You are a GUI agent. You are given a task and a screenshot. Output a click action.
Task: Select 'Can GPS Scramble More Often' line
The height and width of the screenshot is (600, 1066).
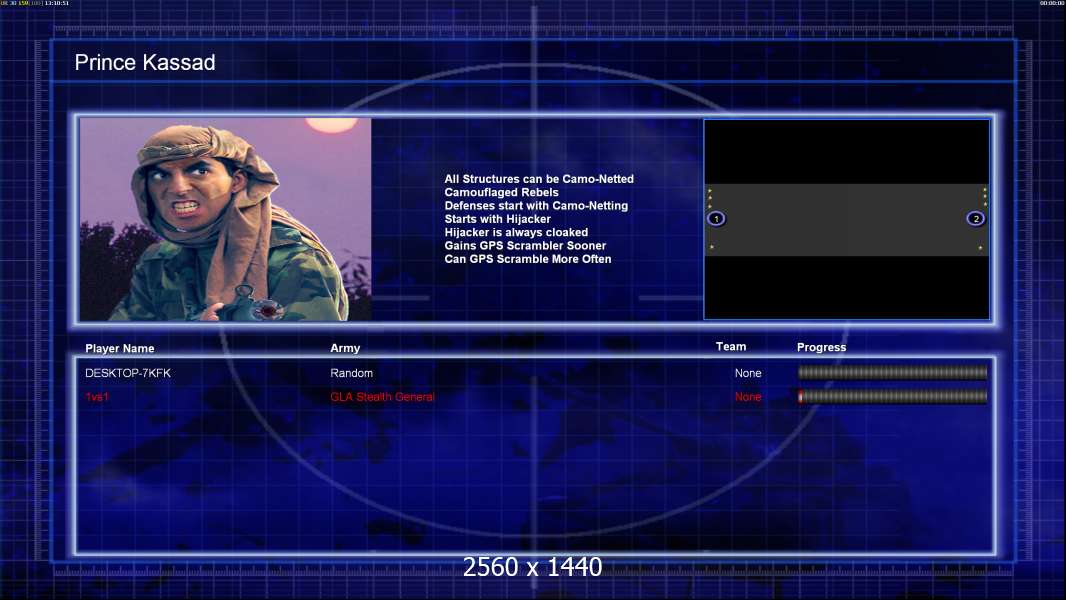[528, 259]
